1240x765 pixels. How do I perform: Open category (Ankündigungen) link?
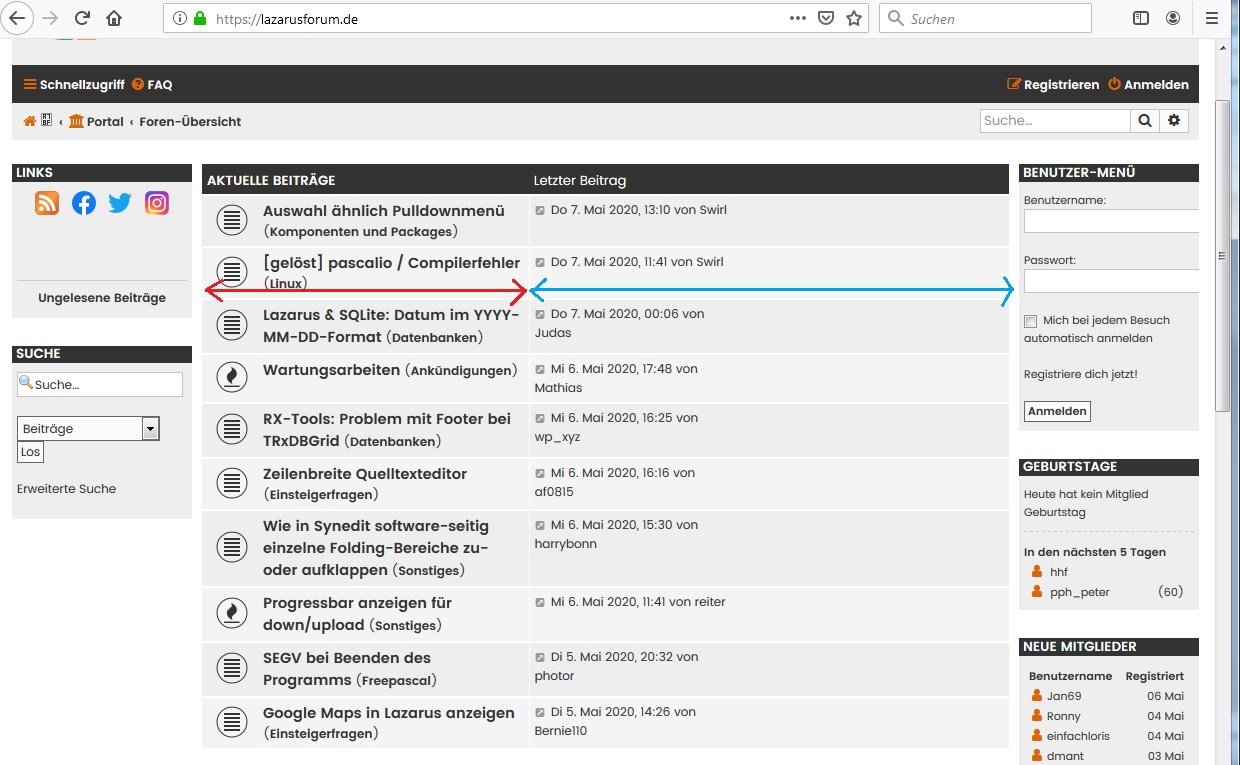point(461,371)
